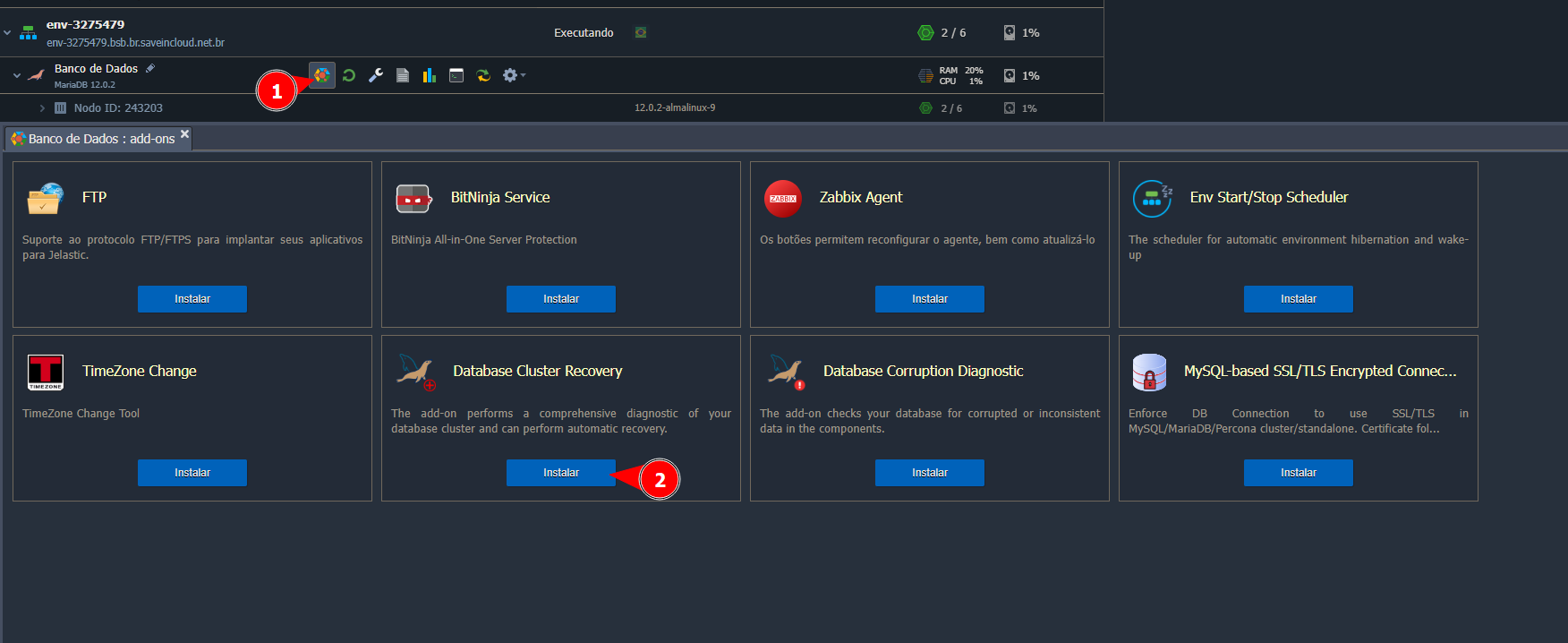Close the Banco de Dados add-ons tab
Image resolution: width=1568 pixels, height=643 pixels.
184,134
